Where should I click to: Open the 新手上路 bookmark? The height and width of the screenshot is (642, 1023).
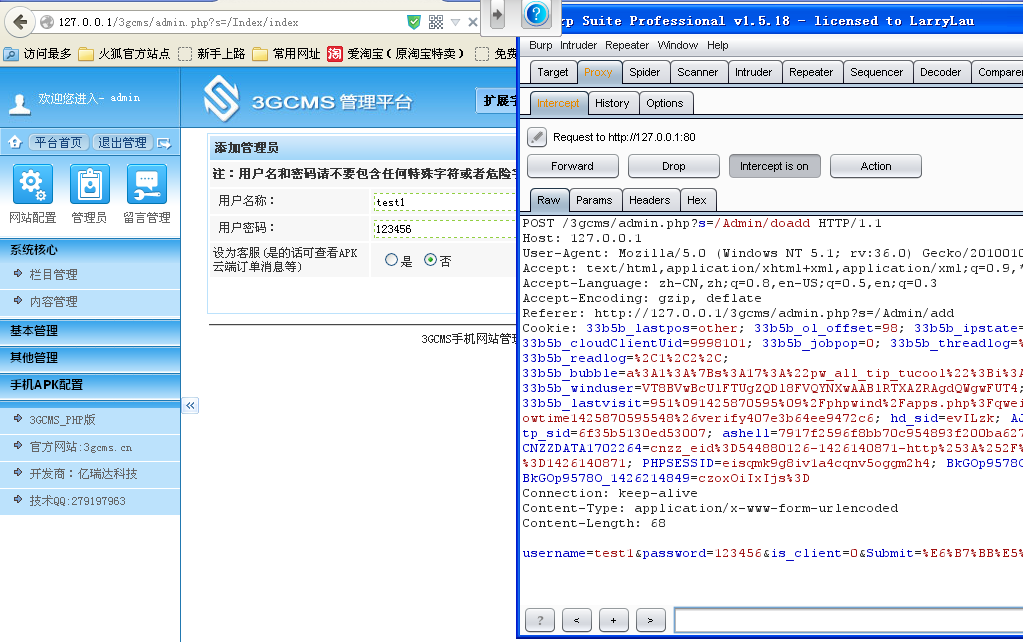coord(212,54)
